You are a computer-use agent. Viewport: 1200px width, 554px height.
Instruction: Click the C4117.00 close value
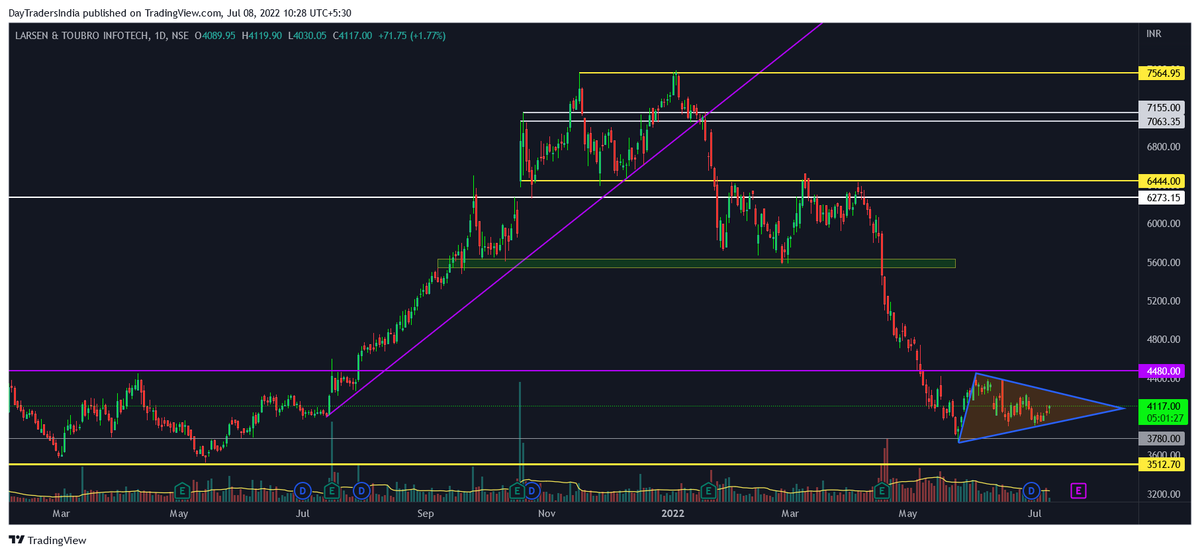click(x=354, y=35)
